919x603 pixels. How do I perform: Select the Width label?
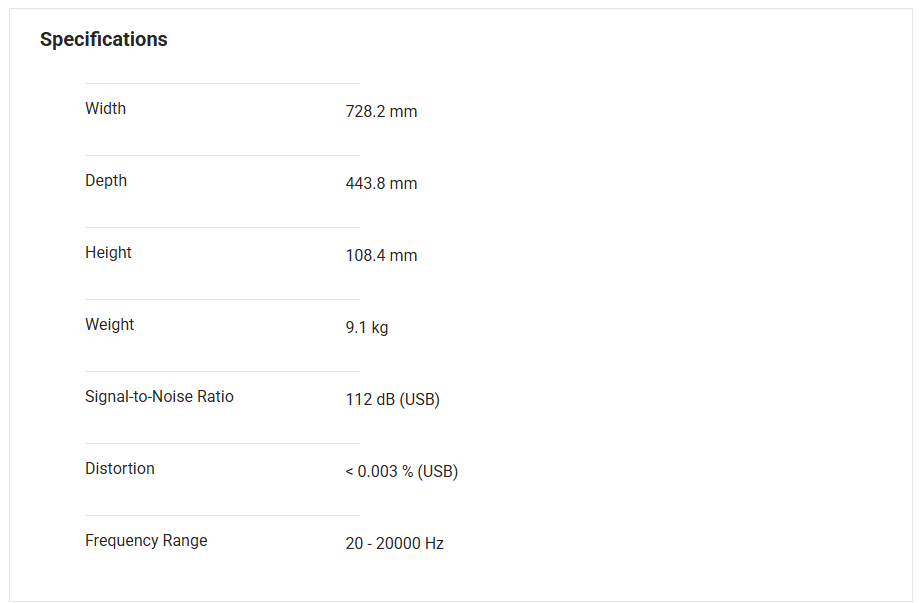click(105, 109)
